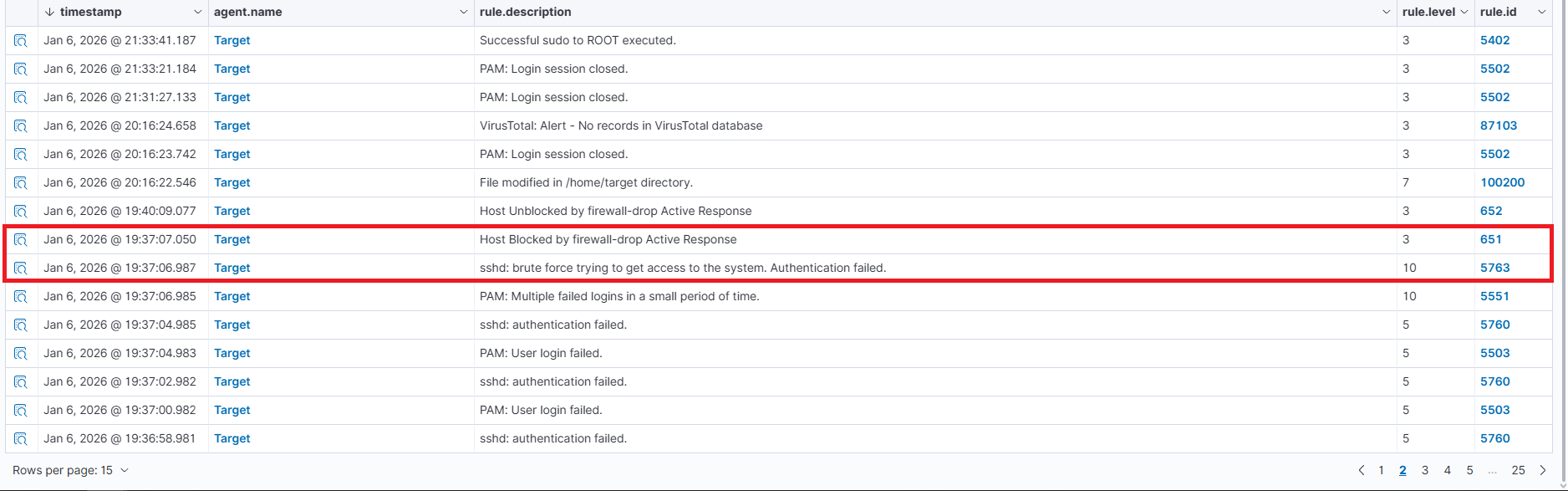Go to page 4
The height and width of the screenshot is (491, 1568).
click(1448, 470)
